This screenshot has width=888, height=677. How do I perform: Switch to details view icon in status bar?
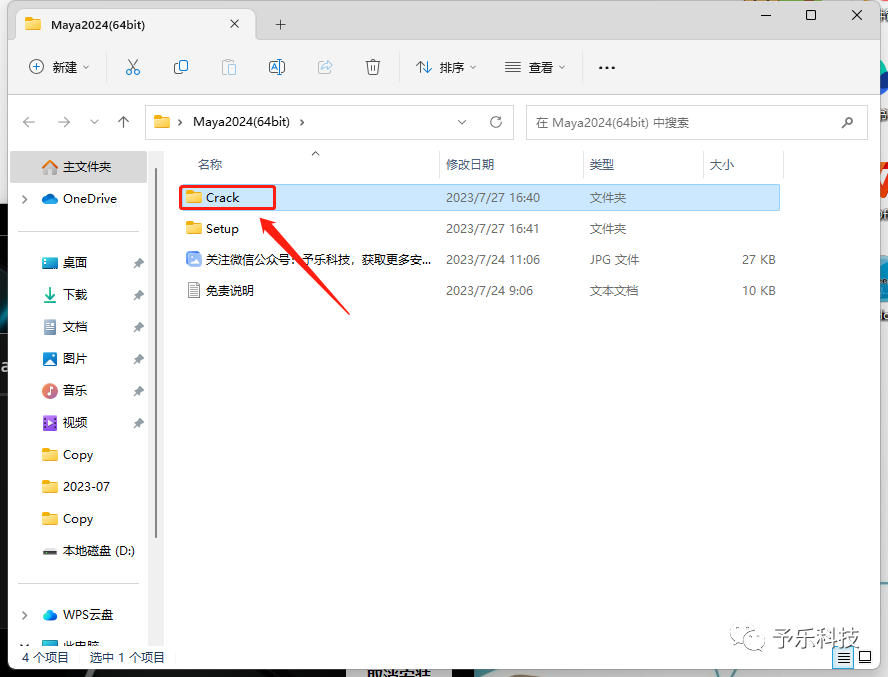[x=844, y=657]
